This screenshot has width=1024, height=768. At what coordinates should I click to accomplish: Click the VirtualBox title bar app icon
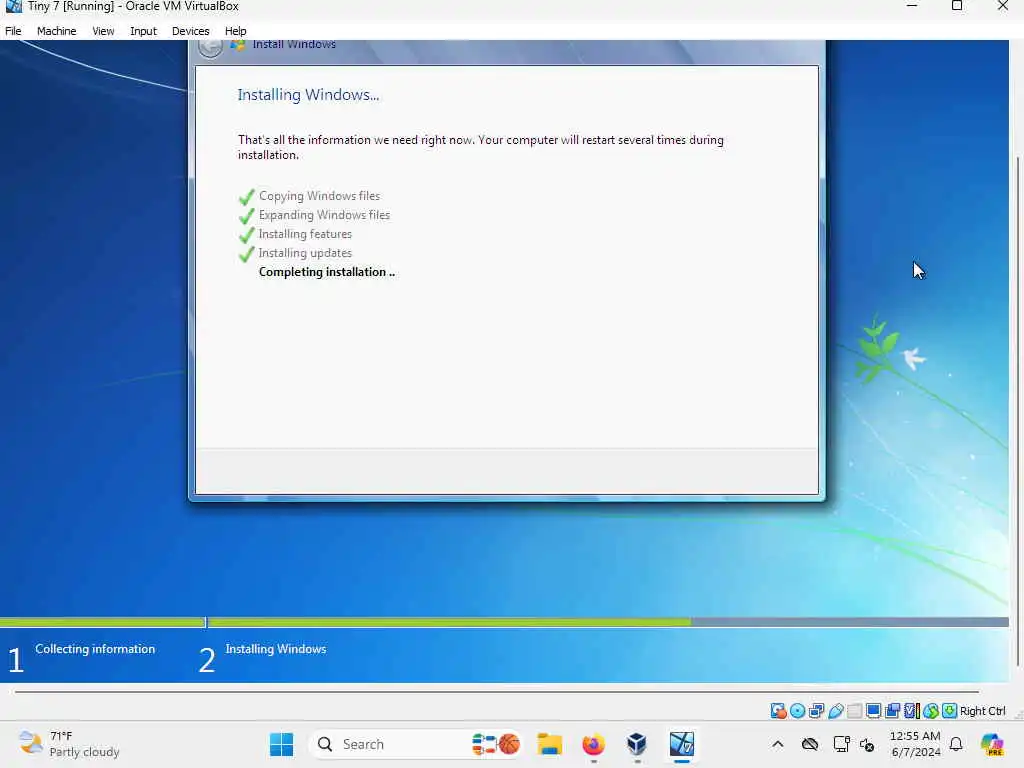tap(13, 7)
